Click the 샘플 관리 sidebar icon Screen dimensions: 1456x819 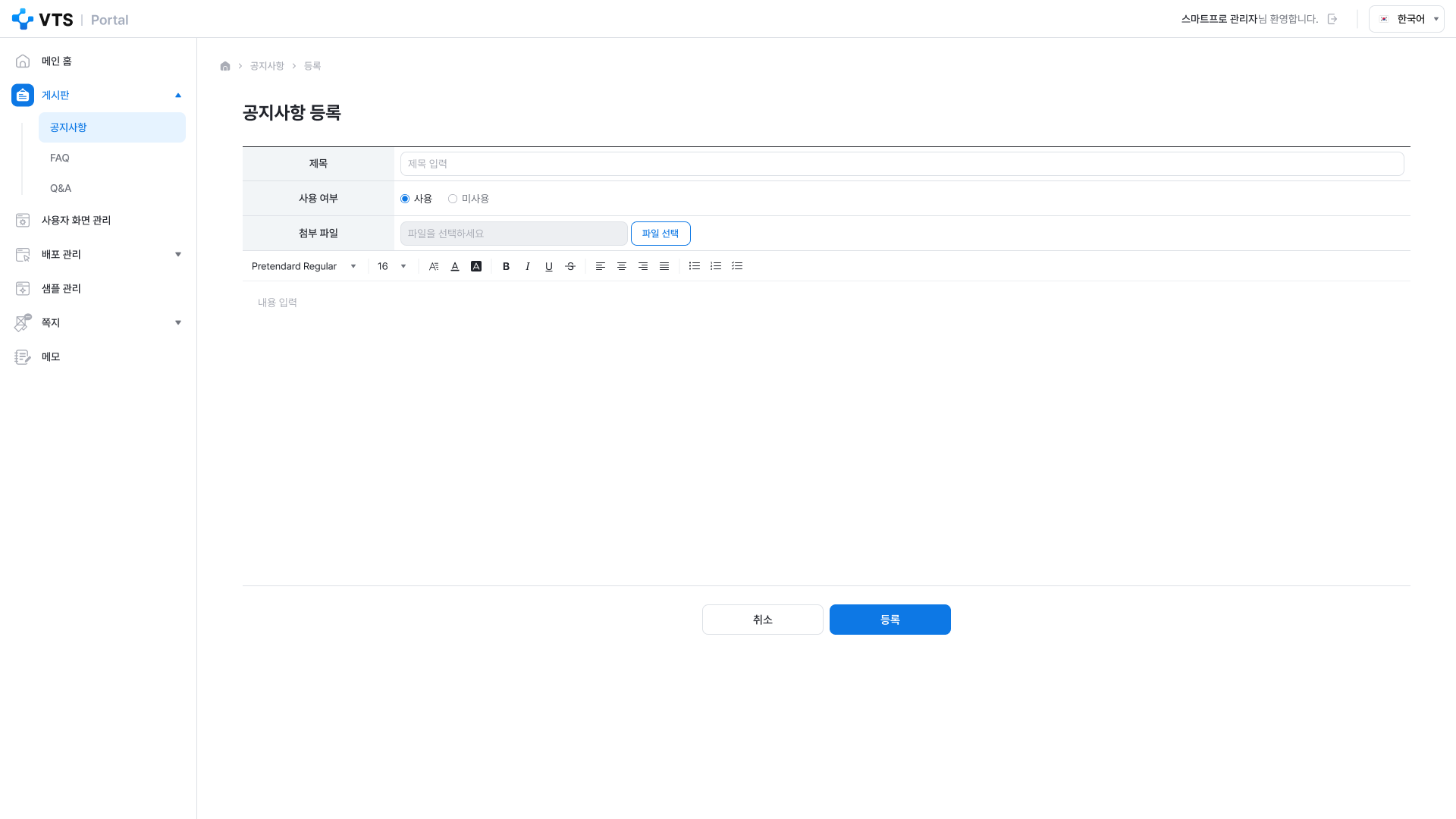[x=23, y=288]
